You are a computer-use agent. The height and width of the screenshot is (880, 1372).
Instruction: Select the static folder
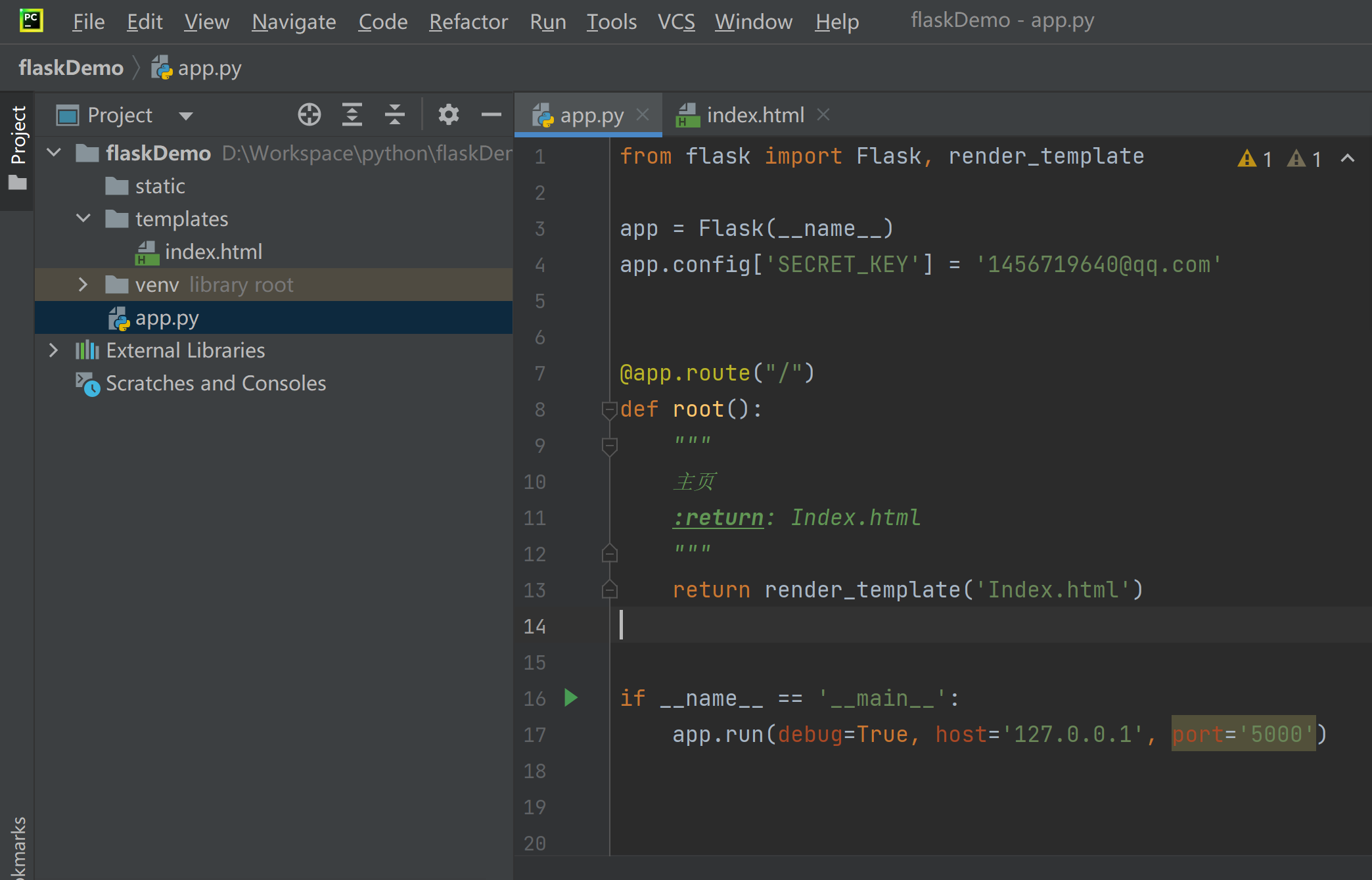pyautogui.click(x=145, y=186)
